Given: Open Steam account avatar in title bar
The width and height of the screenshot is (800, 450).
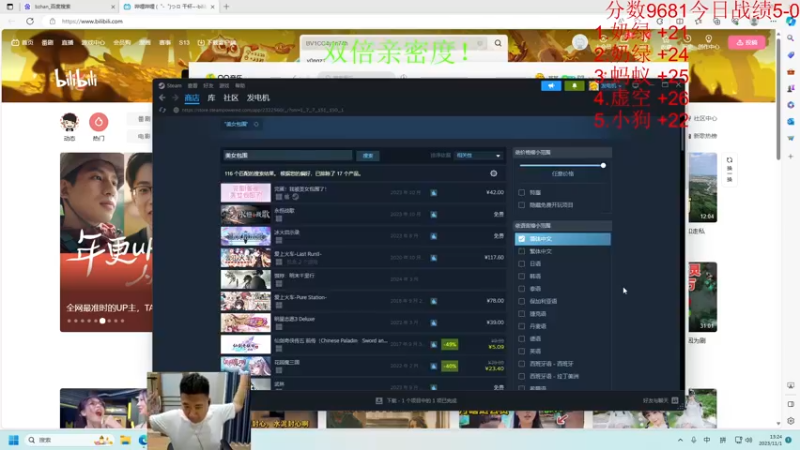Looking at the screenshot, I should click(x=593, y=86).
